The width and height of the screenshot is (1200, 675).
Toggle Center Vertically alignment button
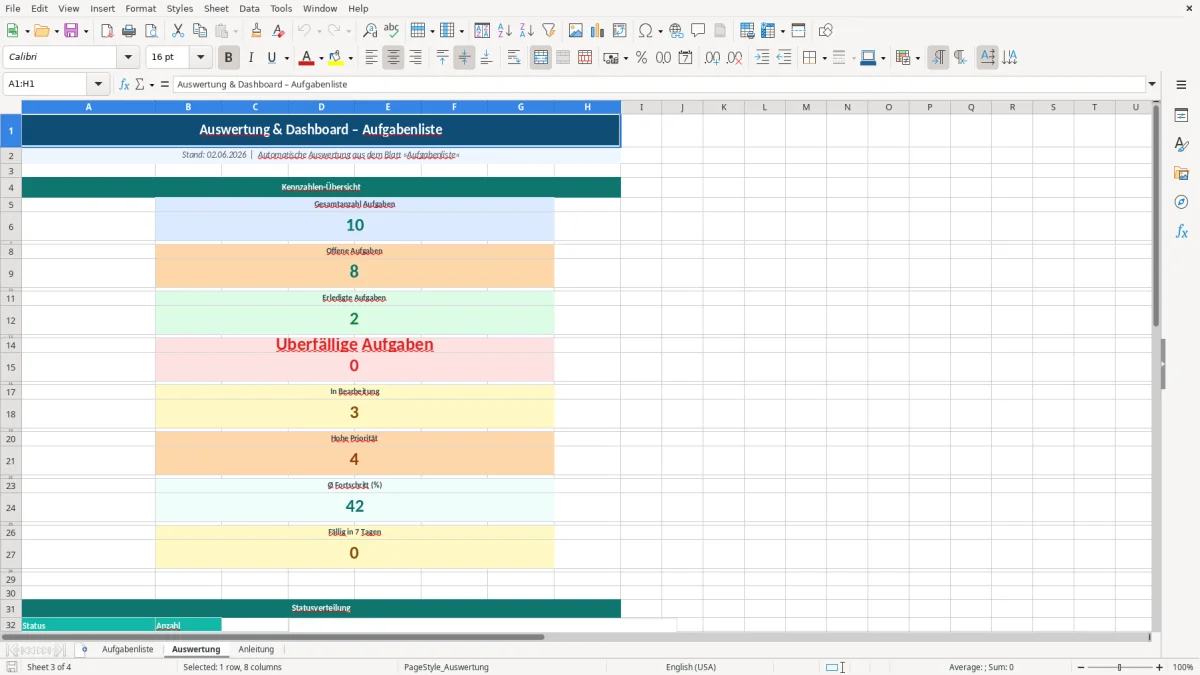click(x=464, y=58)
